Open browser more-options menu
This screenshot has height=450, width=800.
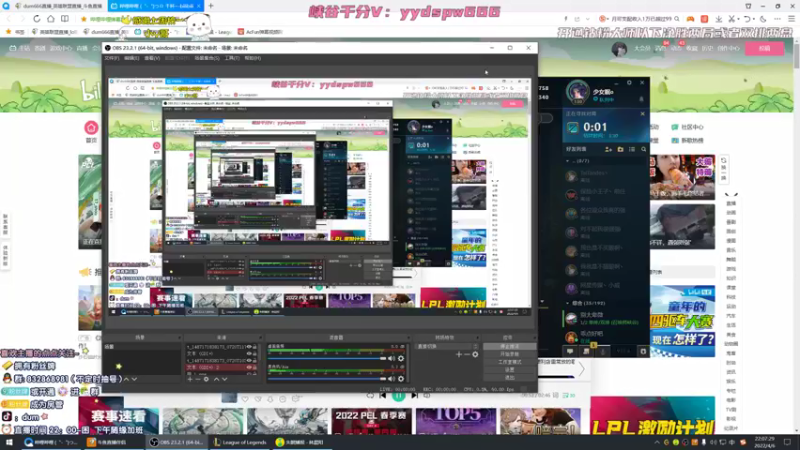click(777, 19)
